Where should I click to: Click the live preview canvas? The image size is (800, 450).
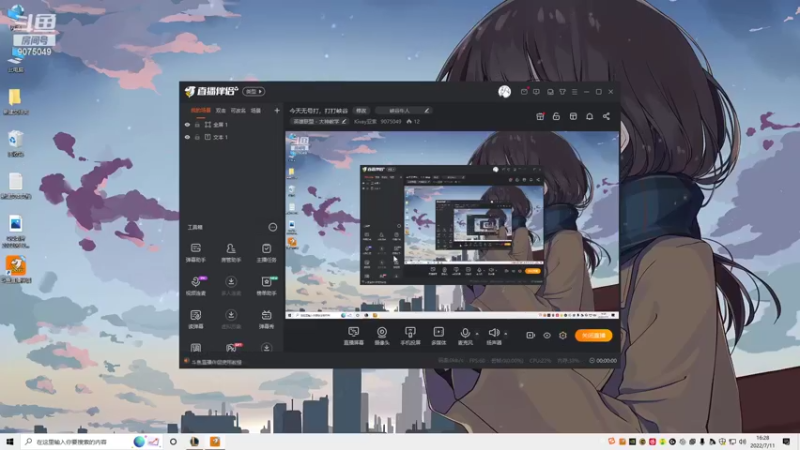(x=452, y=225)
